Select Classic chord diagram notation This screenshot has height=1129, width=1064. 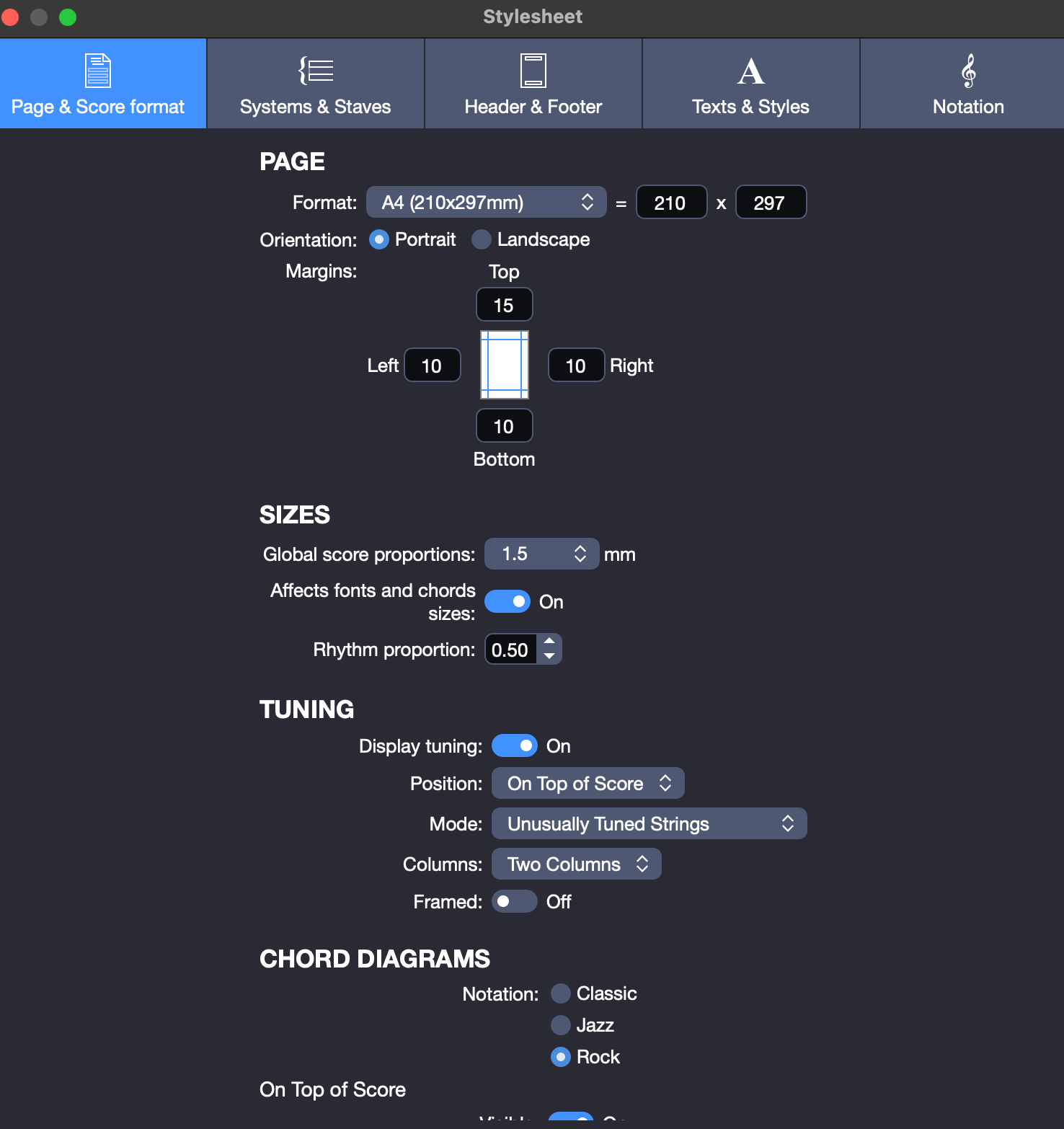pyautogui.click(x=561, y=993)
